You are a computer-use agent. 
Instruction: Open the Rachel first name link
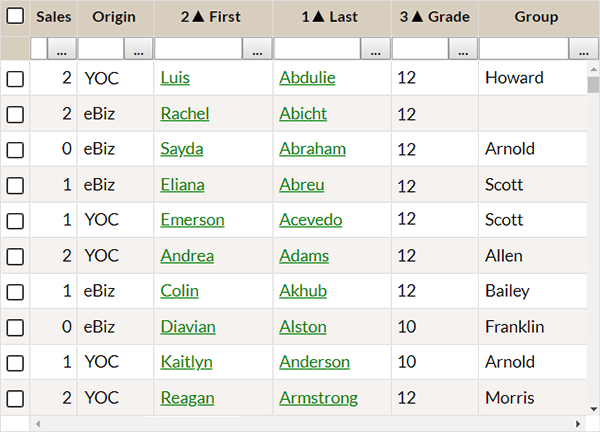pyautogui.click(x=184, y=114)
